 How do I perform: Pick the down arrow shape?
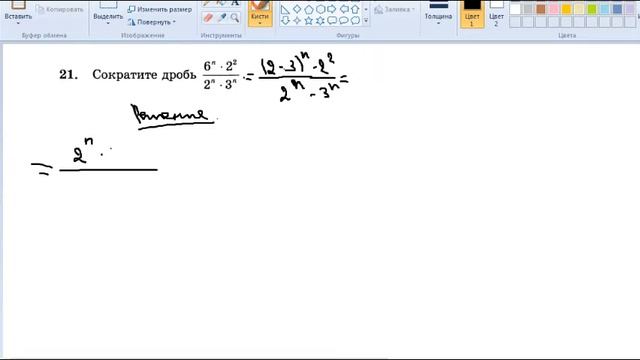[285, 20]
